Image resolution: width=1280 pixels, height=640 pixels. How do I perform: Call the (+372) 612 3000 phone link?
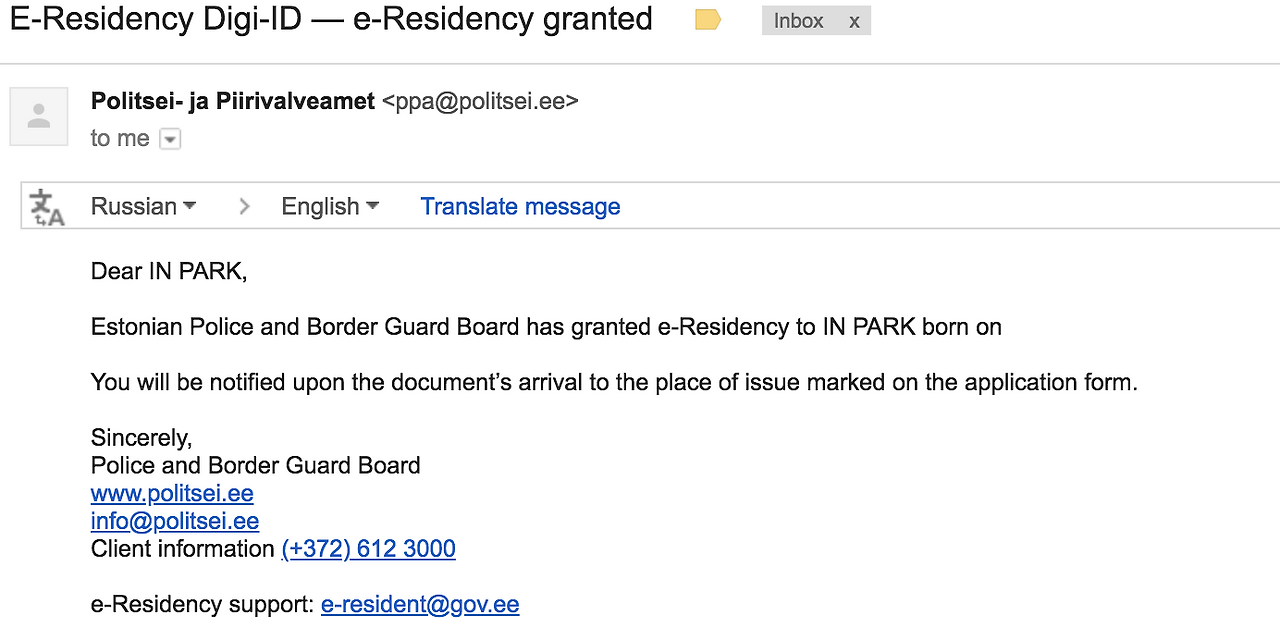(368, 549)
